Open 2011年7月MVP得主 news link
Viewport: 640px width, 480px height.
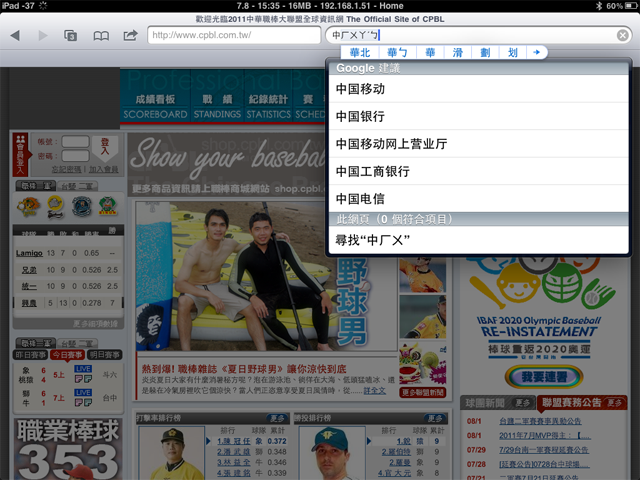point(545,436)
